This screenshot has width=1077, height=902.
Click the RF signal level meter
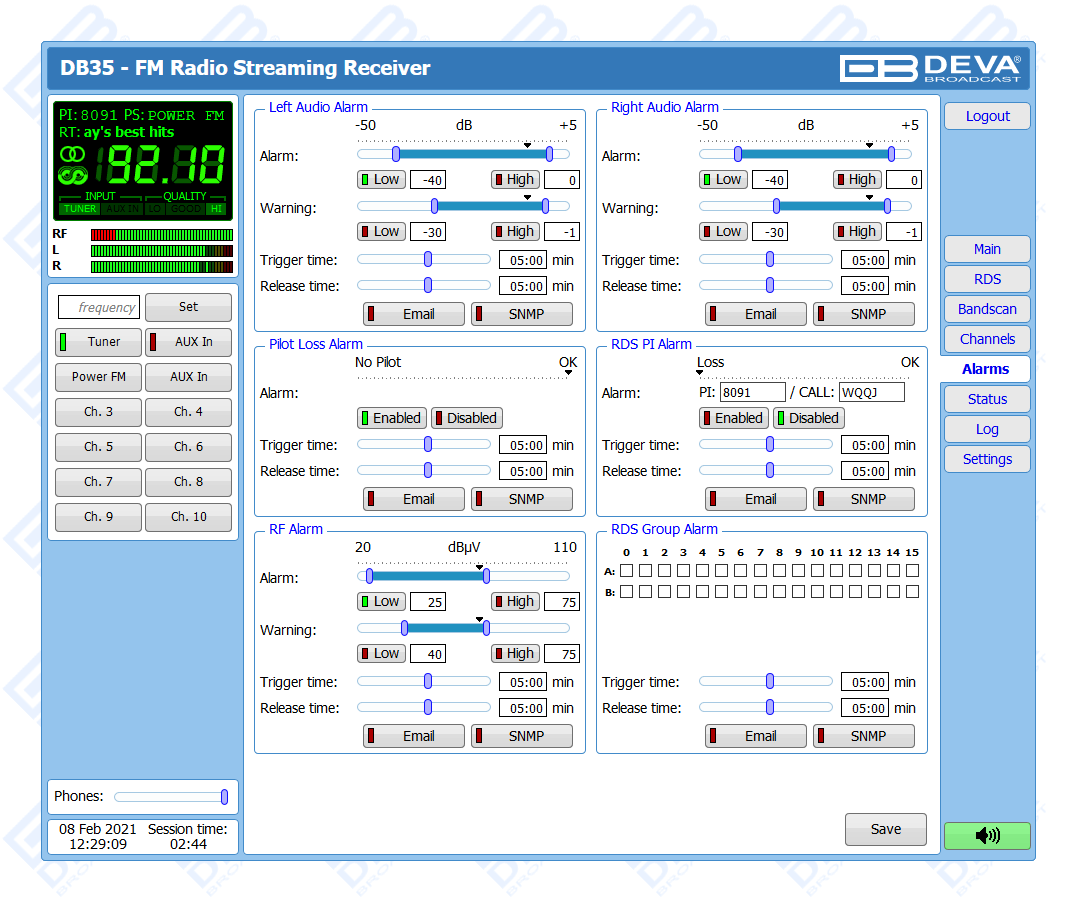click(x=161, y=234)
